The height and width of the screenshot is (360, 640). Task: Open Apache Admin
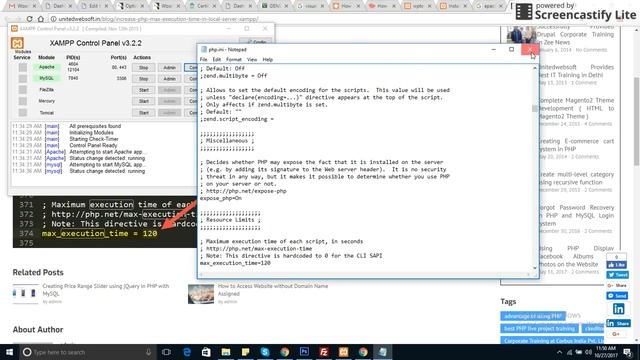pos(169,68)
